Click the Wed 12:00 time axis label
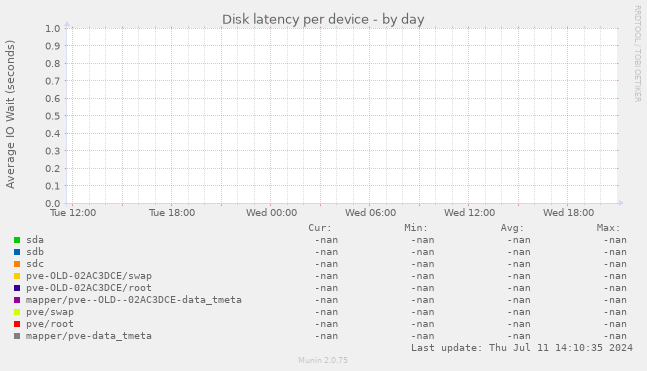The height and width of the screenshot is (371, 647). click(469, 213)
